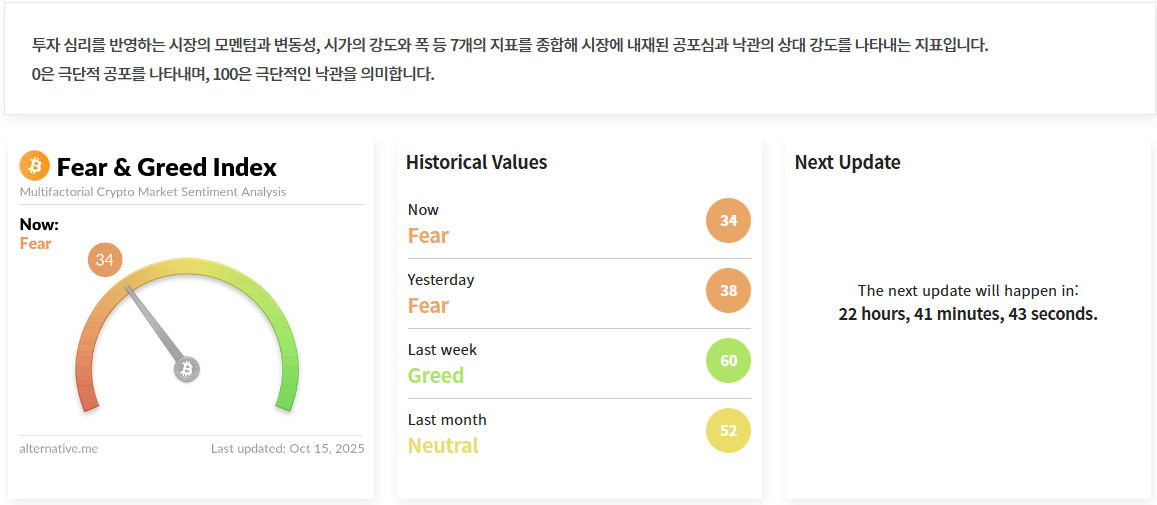Click the Fear & Greed Index title
The width and height of the screenshot is (1157, 505).
click(166, 167)
